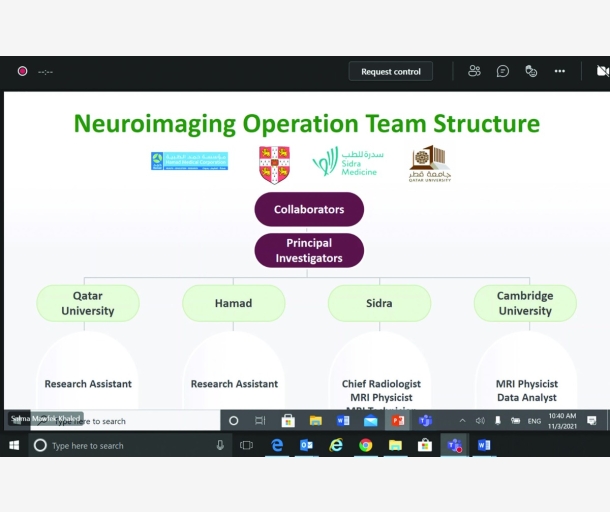Open Google Chrome from taskbar
Viewport: 610px width, 512px height.
click(365, 445)
